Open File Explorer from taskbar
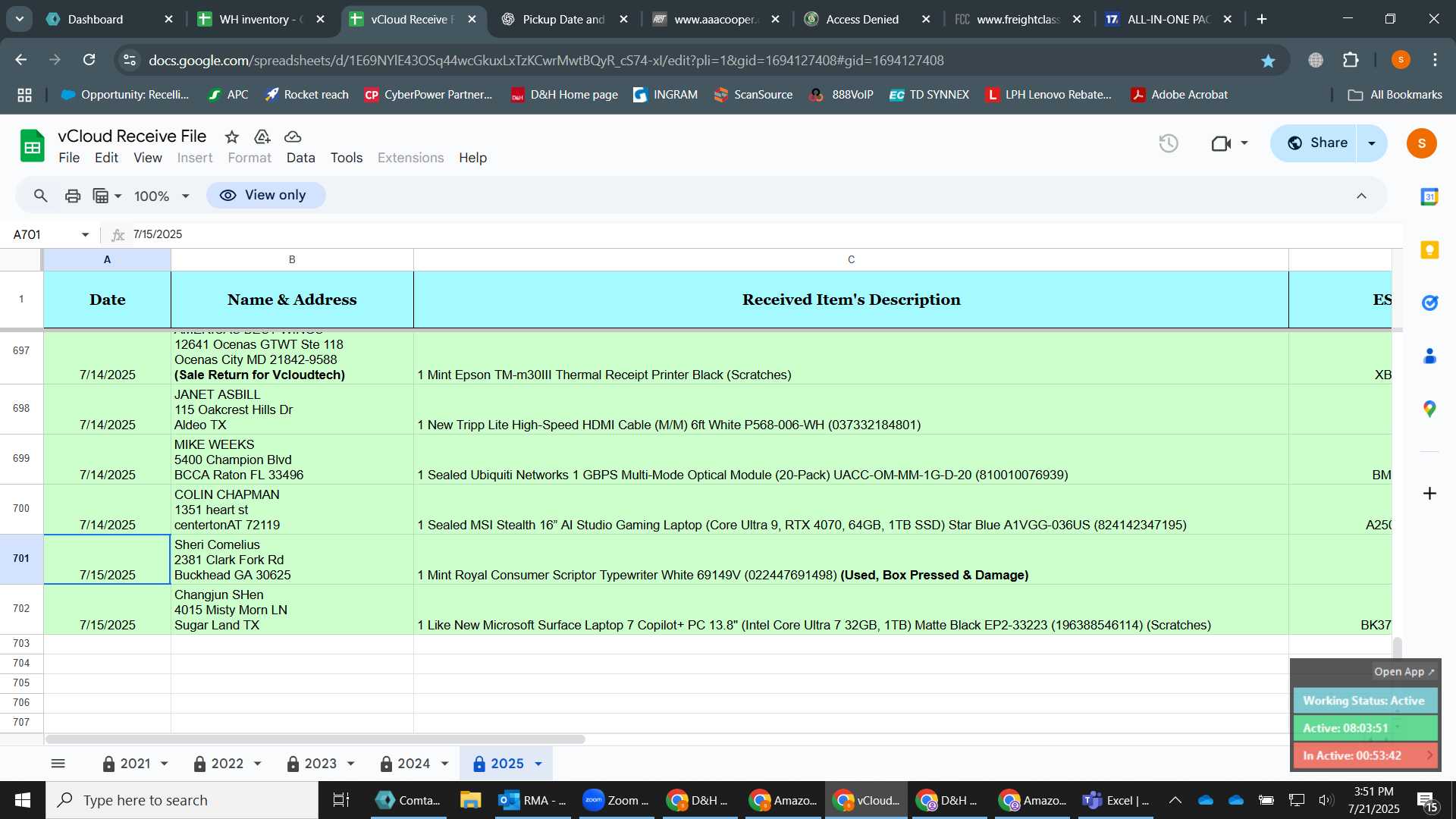Image resolution: width=1456 pixels, height=819 pixels. click(x=470, y=800)
